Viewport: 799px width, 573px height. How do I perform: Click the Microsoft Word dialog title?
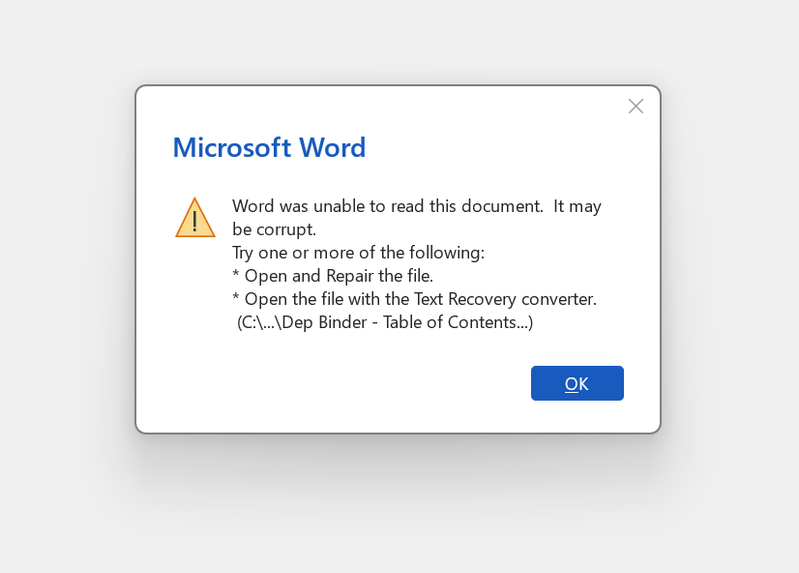tap(269, 147)
